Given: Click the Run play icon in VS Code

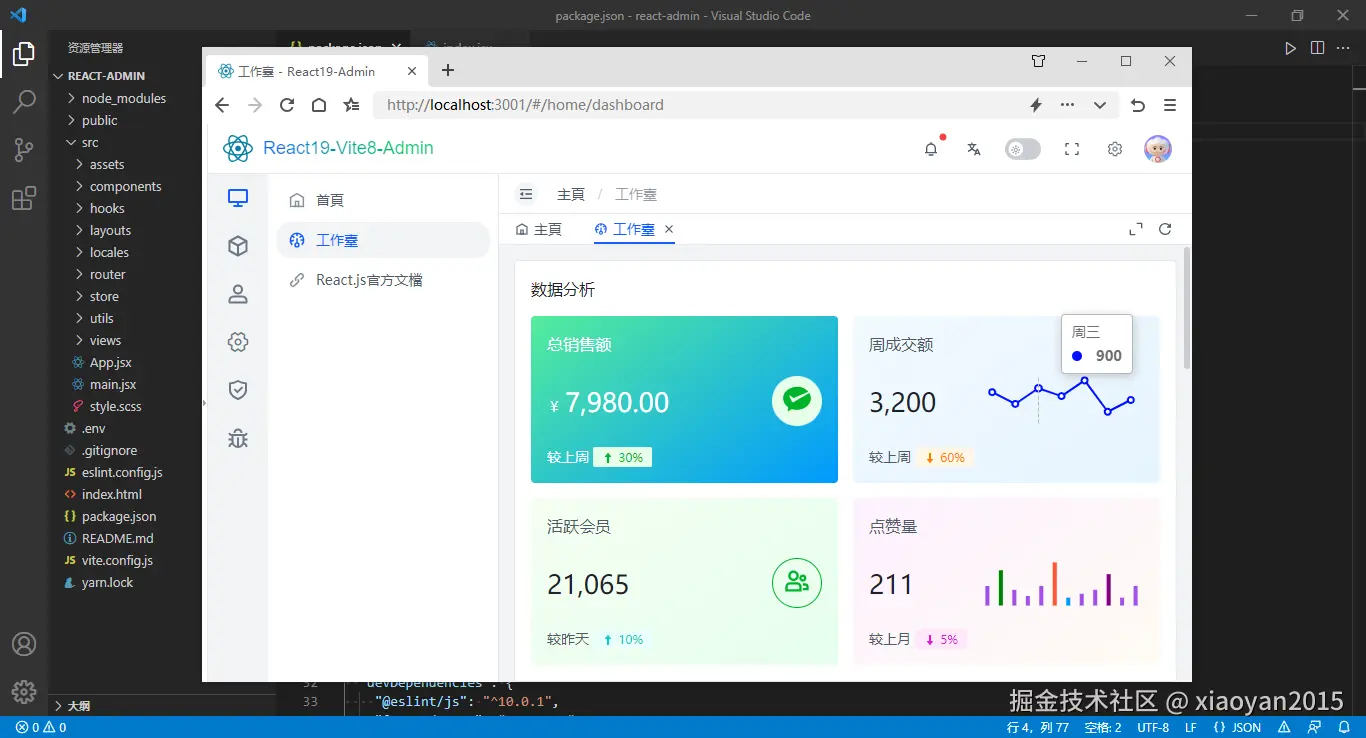Looking at the screenshot, I should click(x=1290, y=47).
